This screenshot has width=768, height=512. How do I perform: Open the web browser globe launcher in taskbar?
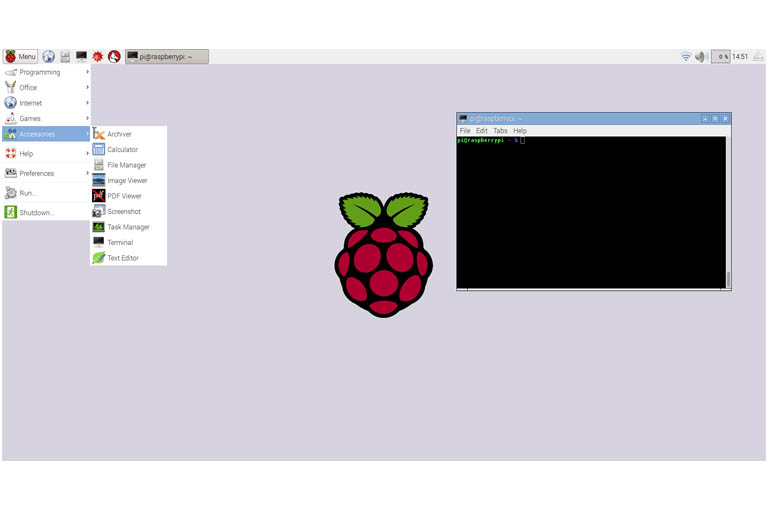tap(48, 57)
